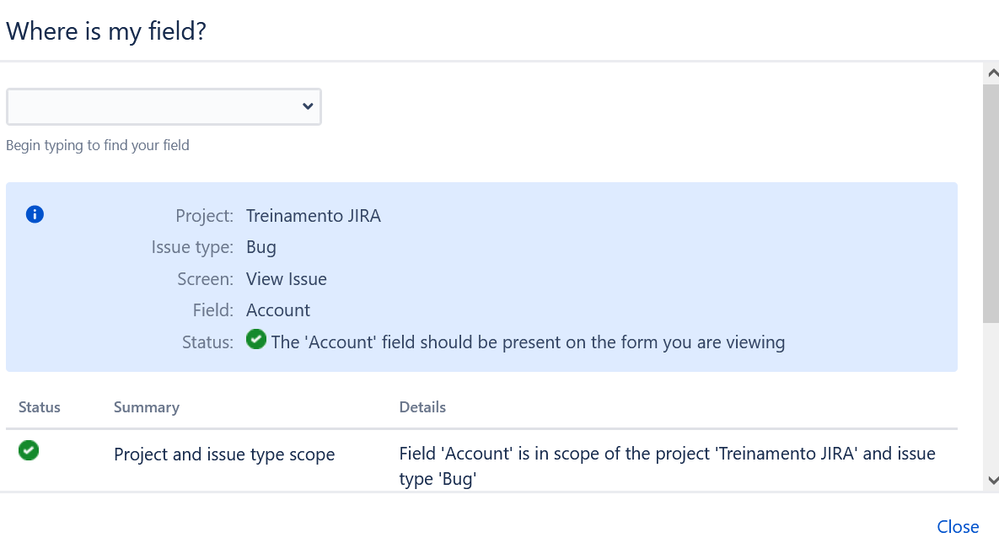Viewport: 999px width, 549px height.
Task: Click the 'Where is my field?' dialog title
Action: point(106,31)
